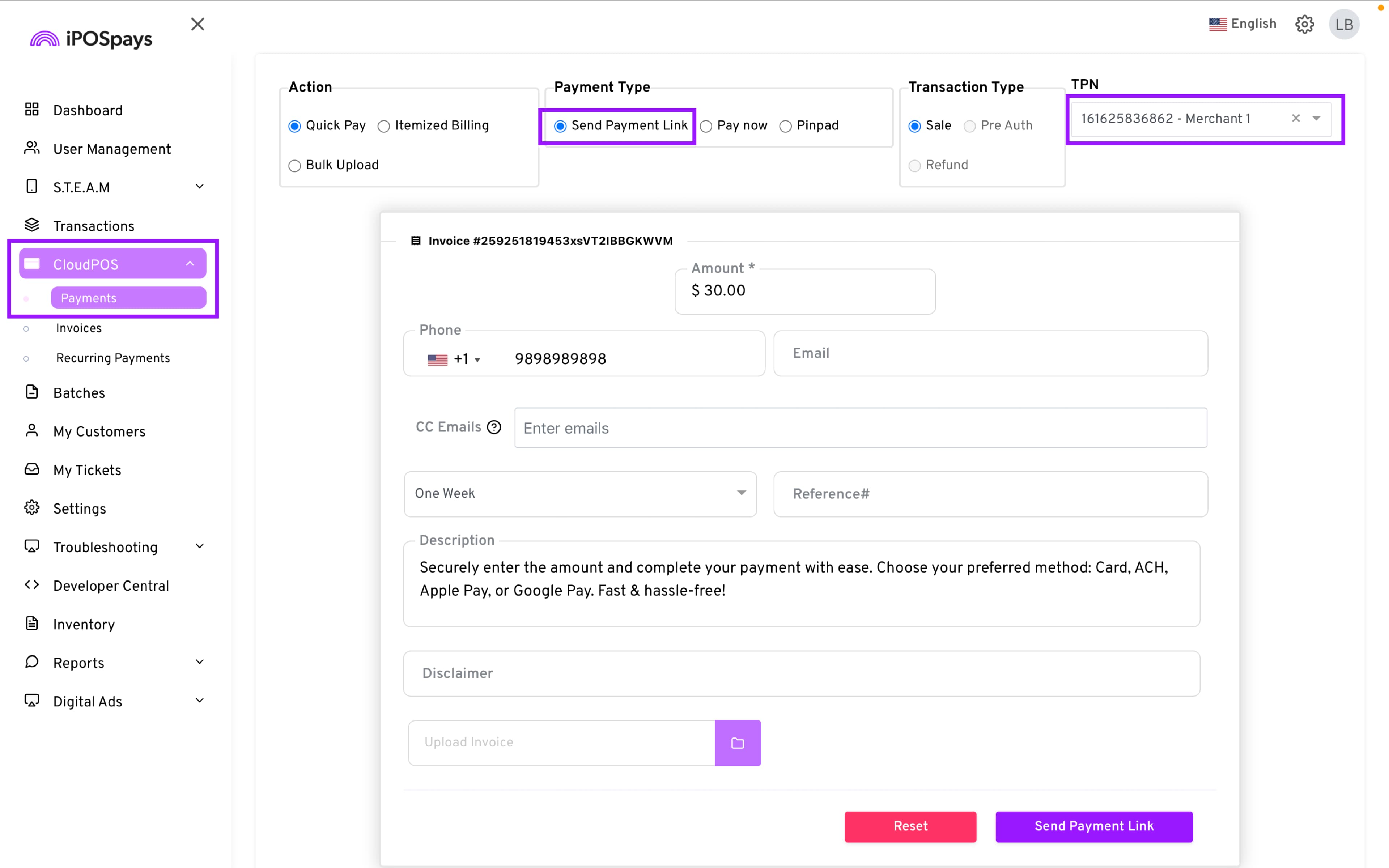Select the Itemized Billing radio option
The height and width of the screenshot is (868, 1389).
click(x=384, y=126)
